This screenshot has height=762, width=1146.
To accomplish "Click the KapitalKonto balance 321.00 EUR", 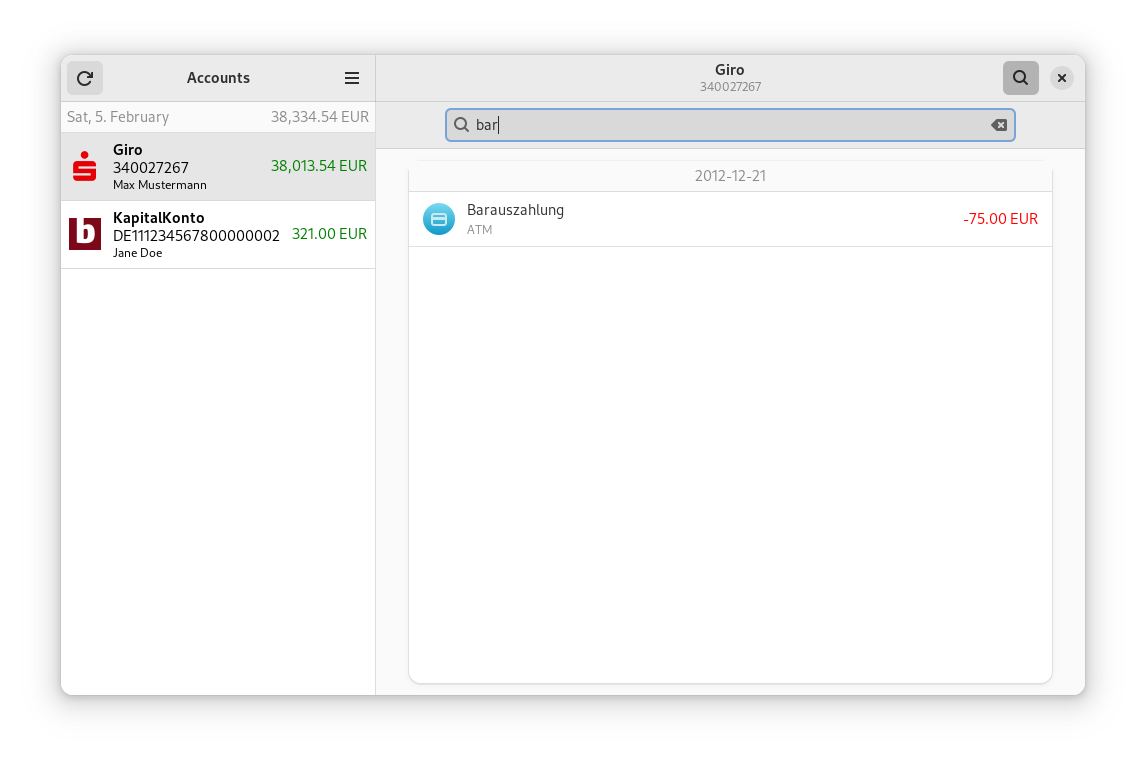I will [x=329, y=234].
